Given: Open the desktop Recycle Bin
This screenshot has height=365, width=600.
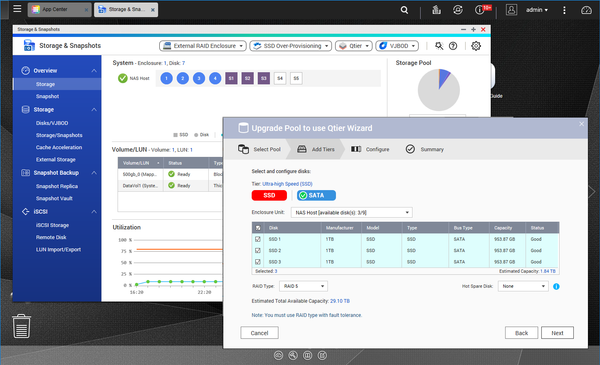Looking at the screenshot, I should [21, 326].
